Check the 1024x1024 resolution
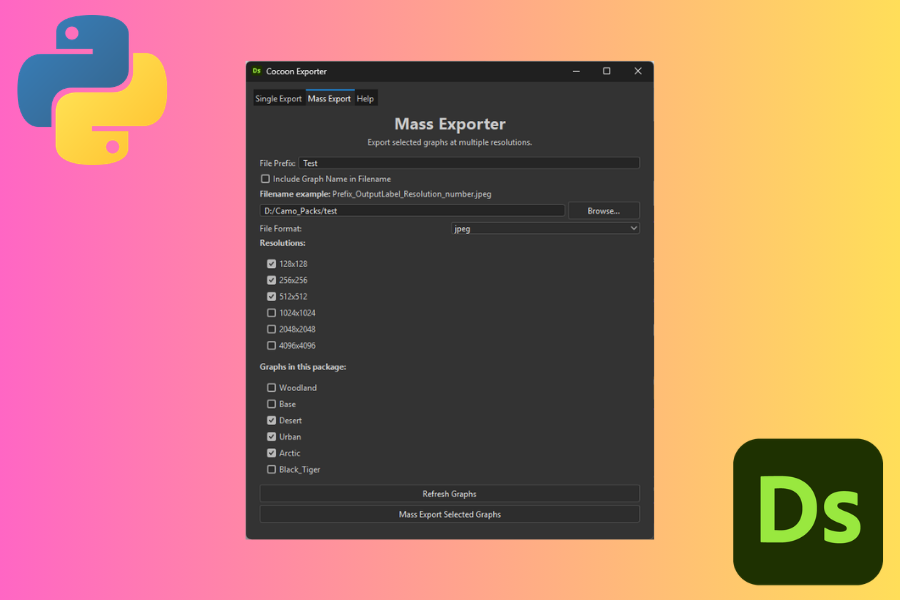Viewport: 900px width, 600px height. [271, 313]
